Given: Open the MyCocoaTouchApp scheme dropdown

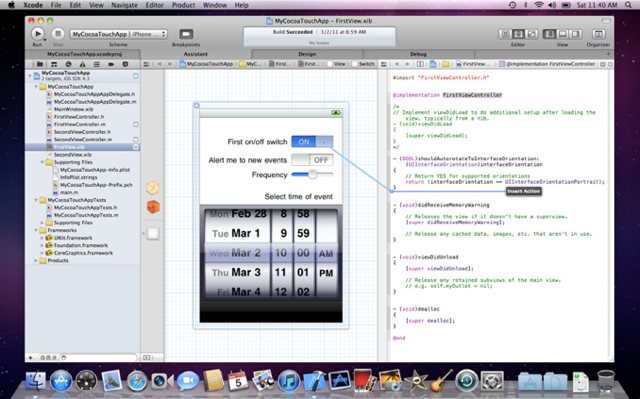Looking at the screenshot, I should (119, 34).
